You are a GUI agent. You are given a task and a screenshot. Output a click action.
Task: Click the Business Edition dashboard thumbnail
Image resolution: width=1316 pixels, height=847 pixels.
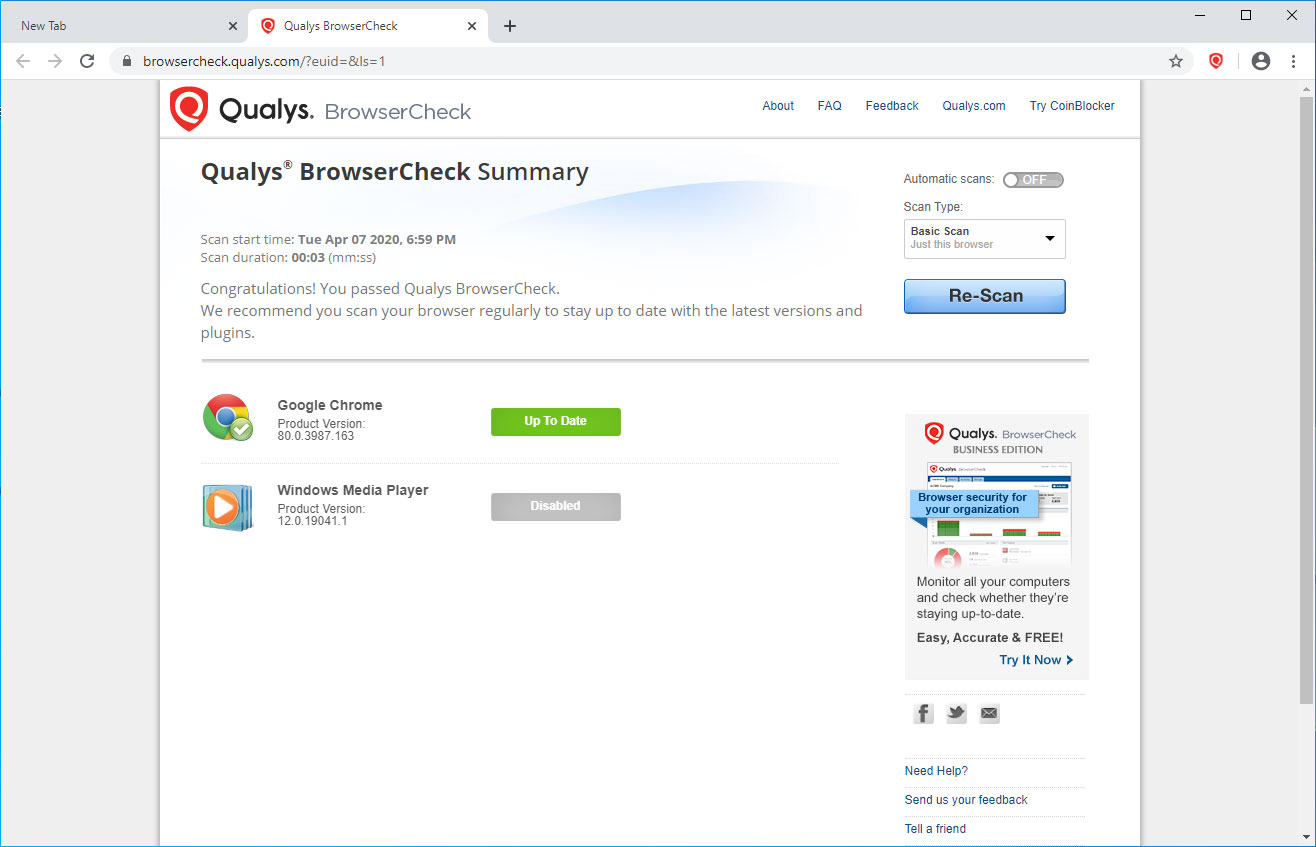tap(999, 514)
